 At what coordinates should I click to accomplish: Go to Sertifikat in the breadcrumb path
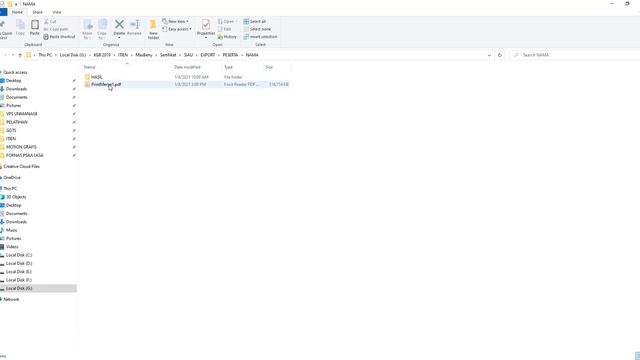point(168,55)
